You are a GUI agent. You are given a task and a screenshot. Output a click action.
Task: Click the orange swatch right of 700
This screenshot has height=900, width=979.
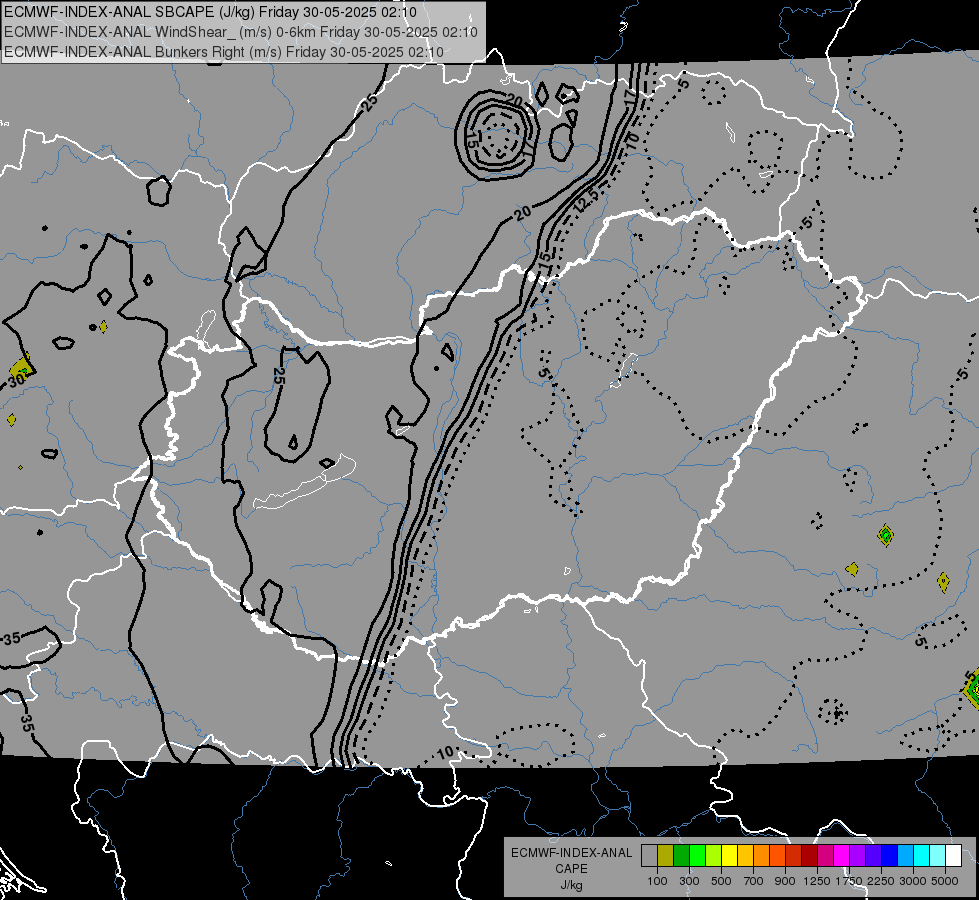[x=762, y=856]
